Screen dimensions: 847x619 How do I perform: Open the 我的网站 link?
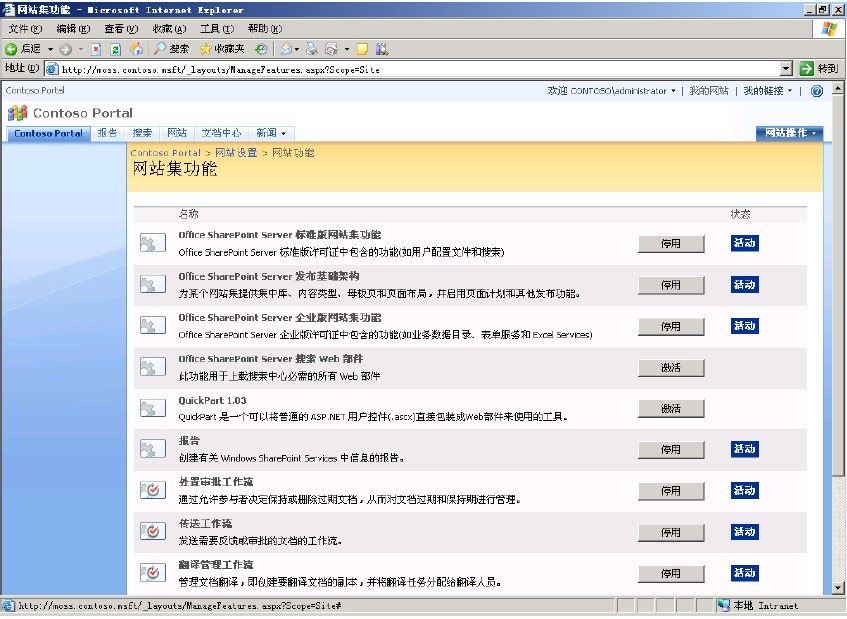(709, 91)
